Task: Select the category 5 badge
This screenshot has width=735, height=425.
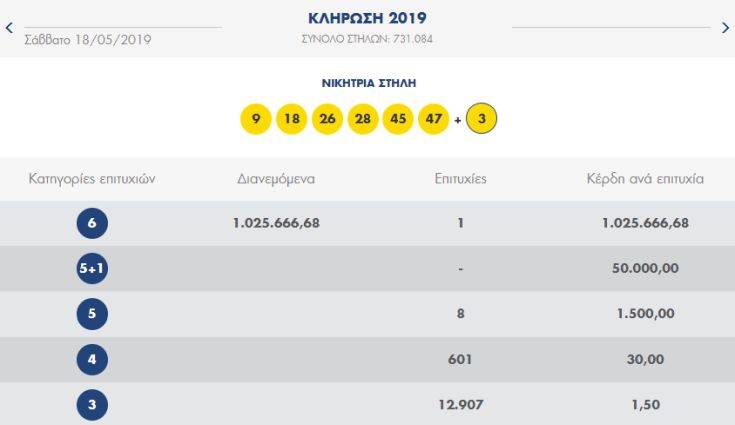Action: tap(92, 314)
